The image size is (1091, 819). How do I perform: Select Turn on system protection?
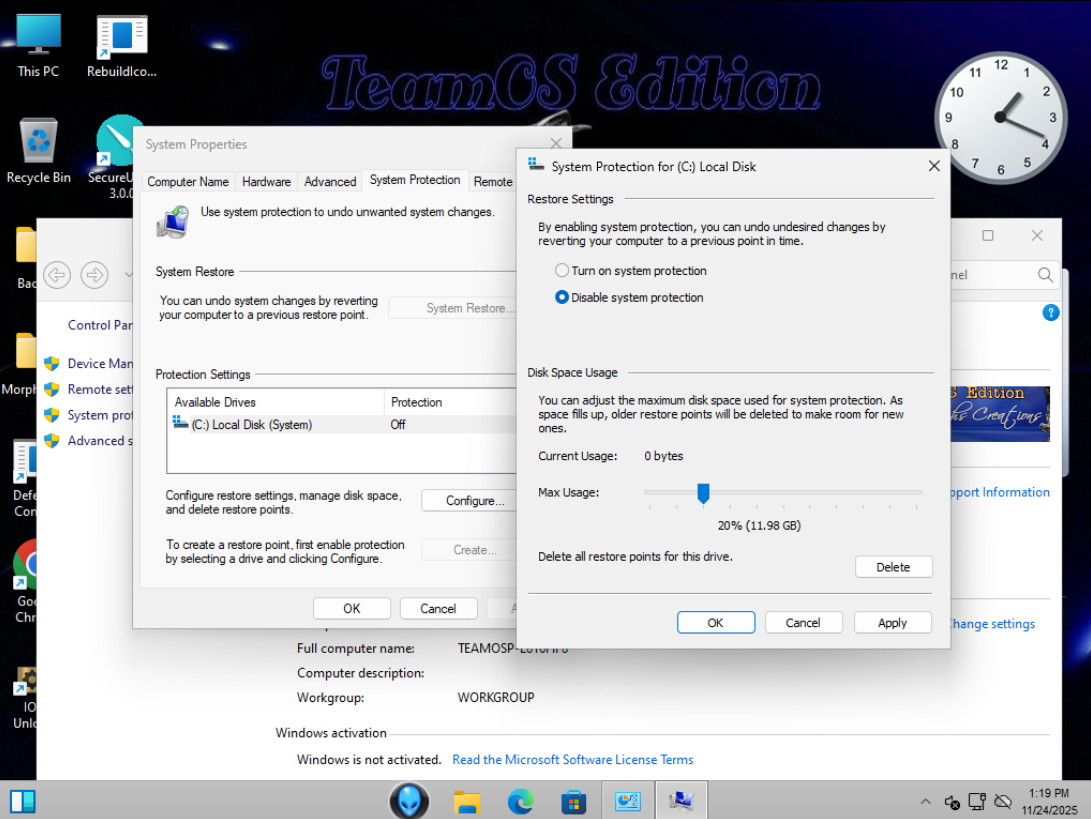(x=630, y=271)
